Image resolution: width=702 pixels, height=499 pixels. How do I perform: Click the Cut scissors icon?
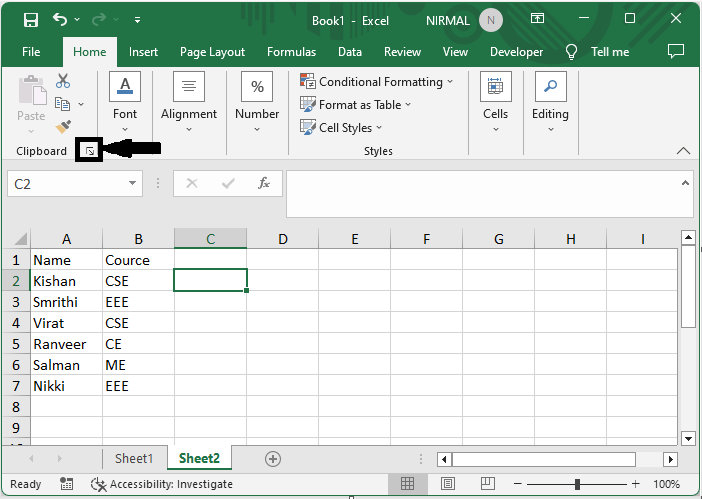pos(63,81)
